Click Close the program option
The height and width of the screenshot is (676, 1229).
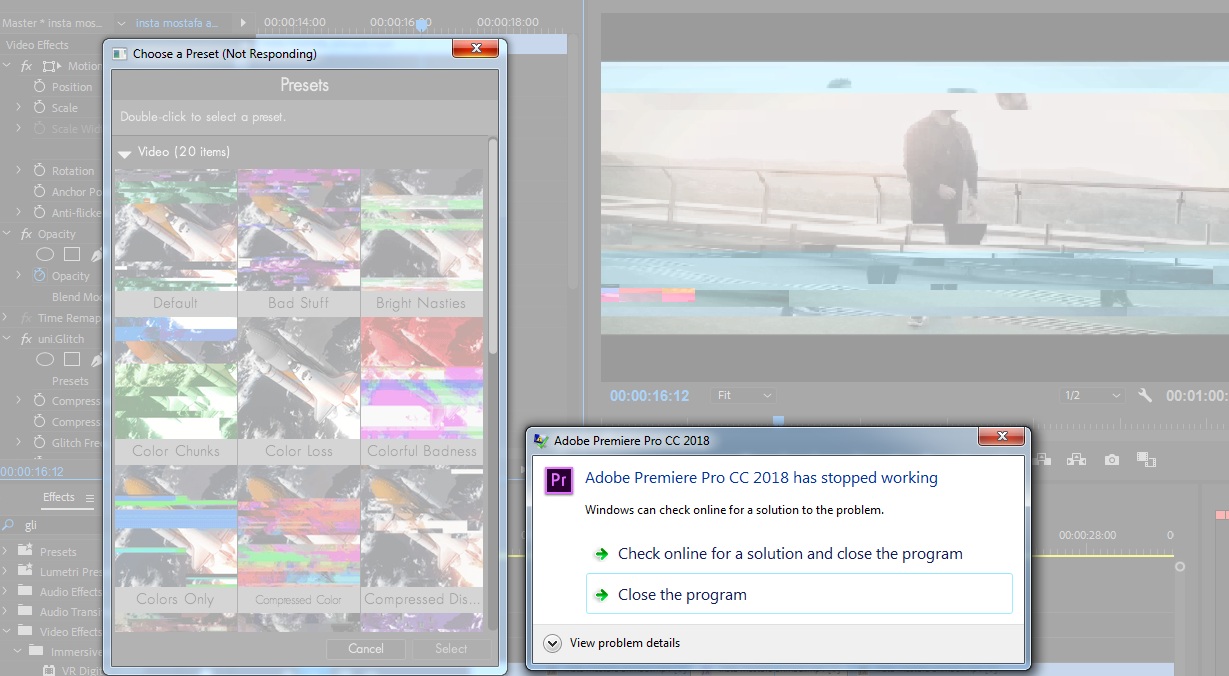pyautogui.click(x=799, y=594)
